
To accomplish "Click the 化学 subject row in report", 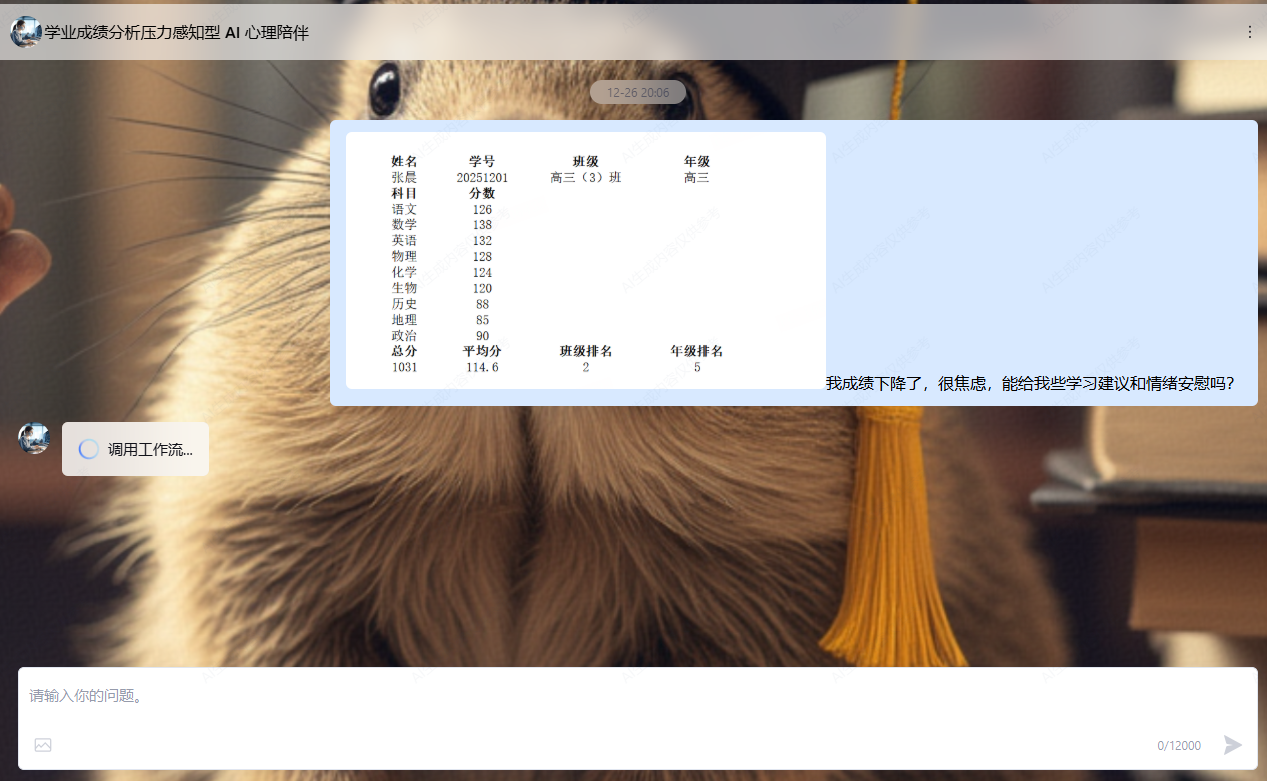I will pos(442,273).
